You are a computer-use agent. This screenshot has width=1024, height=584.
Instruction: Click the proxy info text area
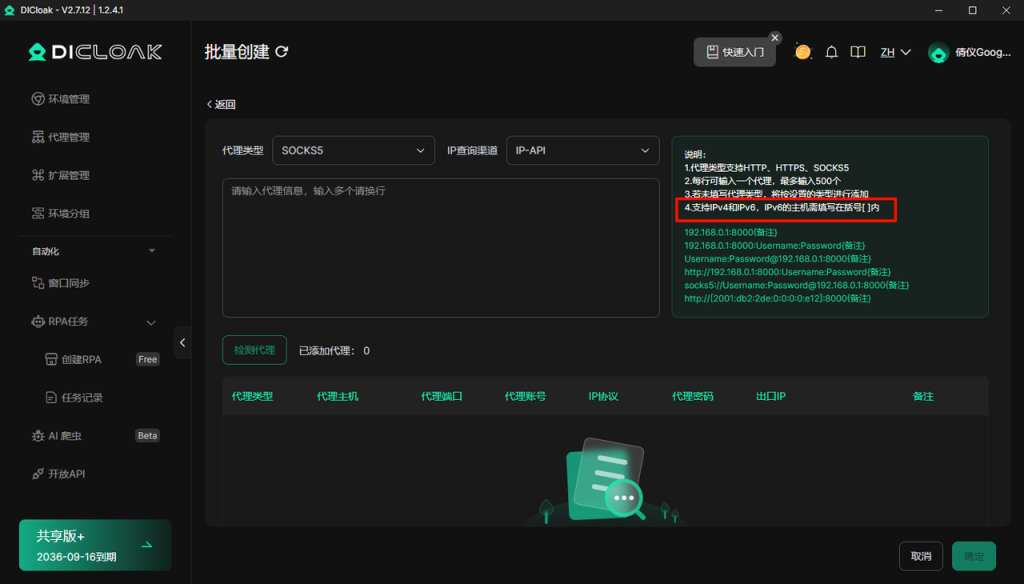pos(440,248)
